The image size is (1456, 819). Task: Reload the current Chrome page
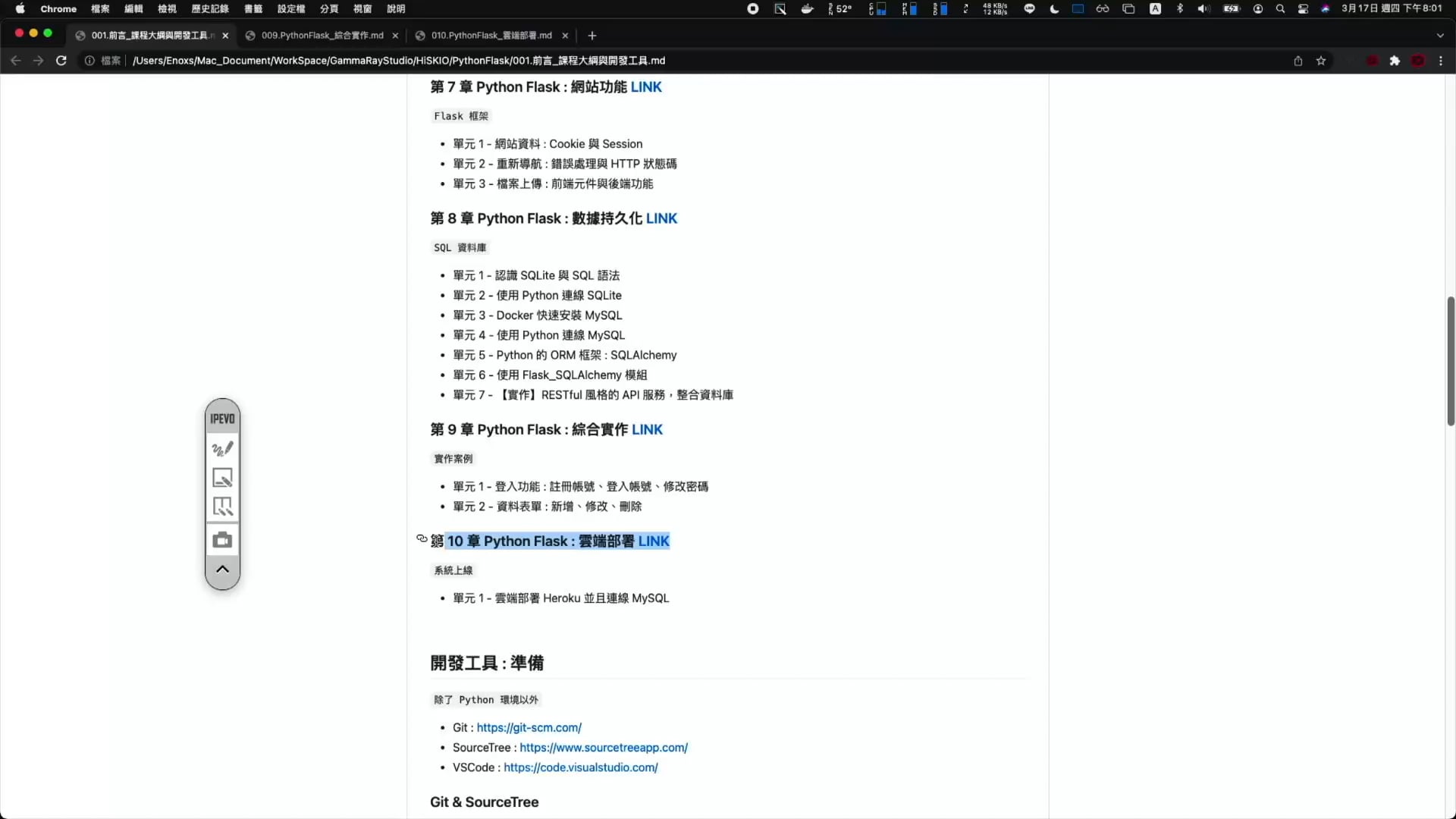(x=61, y=61)
